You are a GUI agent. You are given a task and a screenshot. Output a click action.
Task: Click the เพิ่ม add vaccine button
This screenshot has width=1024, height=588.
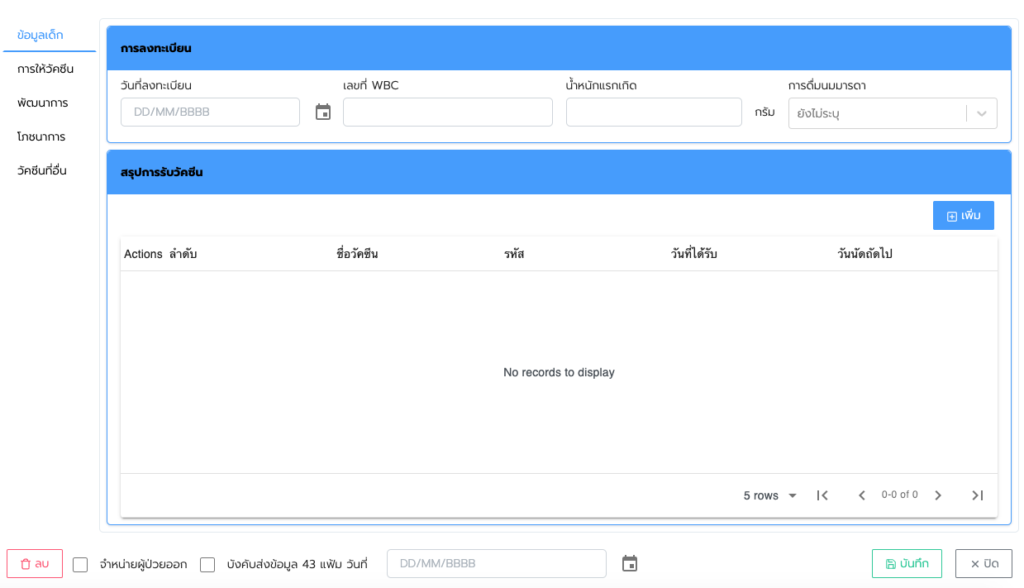point(963,216)
